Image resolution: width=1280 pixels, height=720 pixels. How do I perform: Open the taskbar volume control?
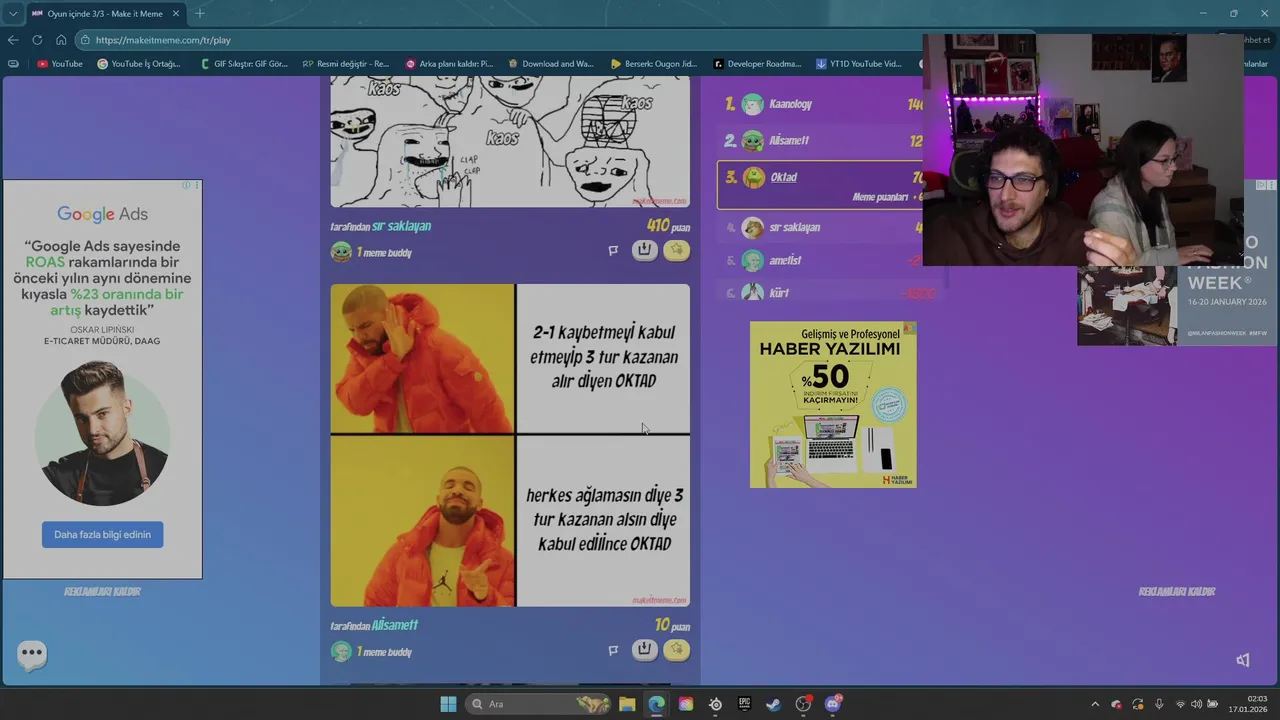[1197, 704]
